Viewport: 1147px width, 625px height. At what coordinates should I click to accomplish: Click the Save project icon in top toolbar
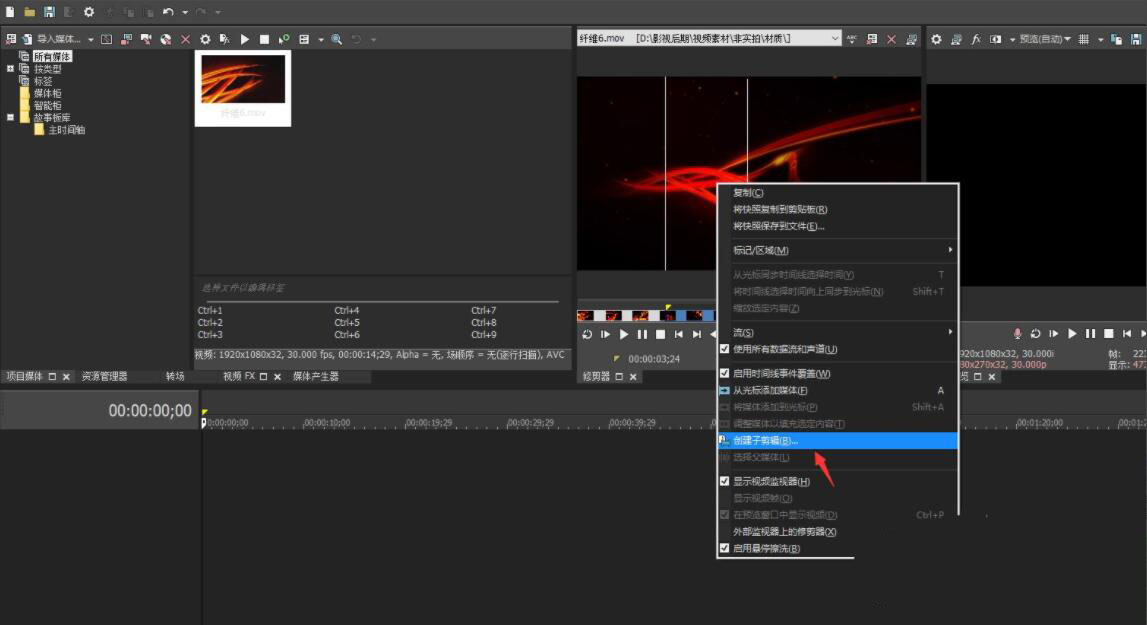(49, 12)
